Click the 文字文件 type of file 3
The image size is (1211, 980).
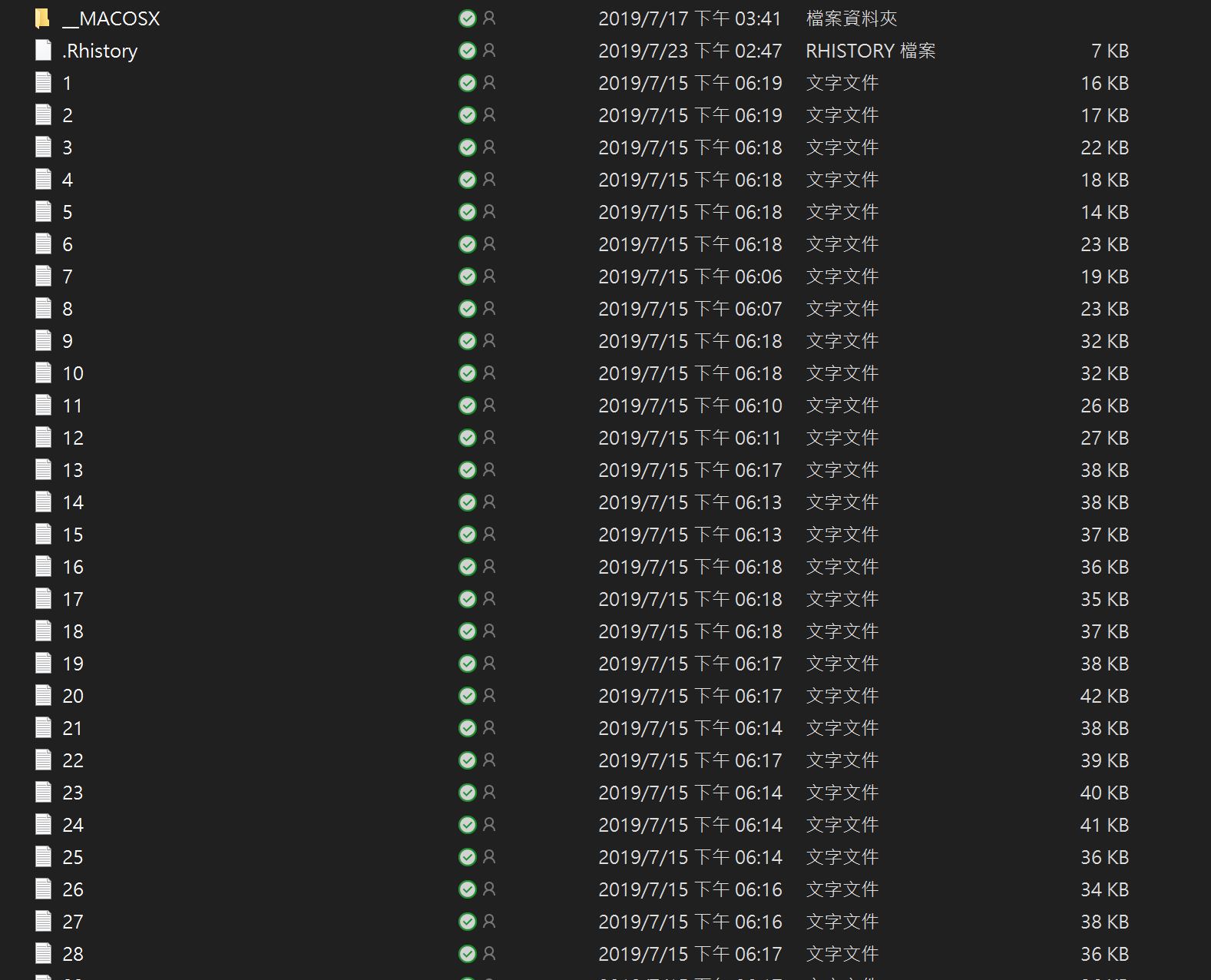(842, 147)
